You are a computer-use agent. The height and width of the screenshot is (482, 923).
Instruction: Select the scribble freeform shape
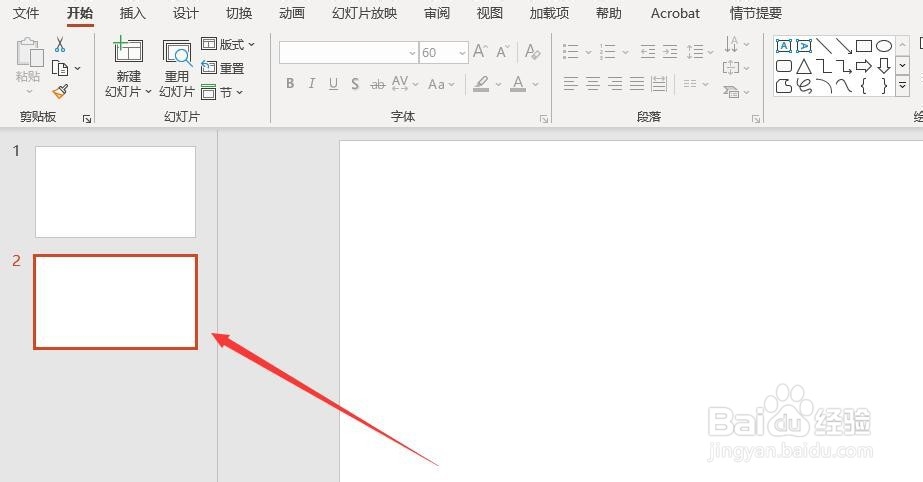[x=805, y=86]
